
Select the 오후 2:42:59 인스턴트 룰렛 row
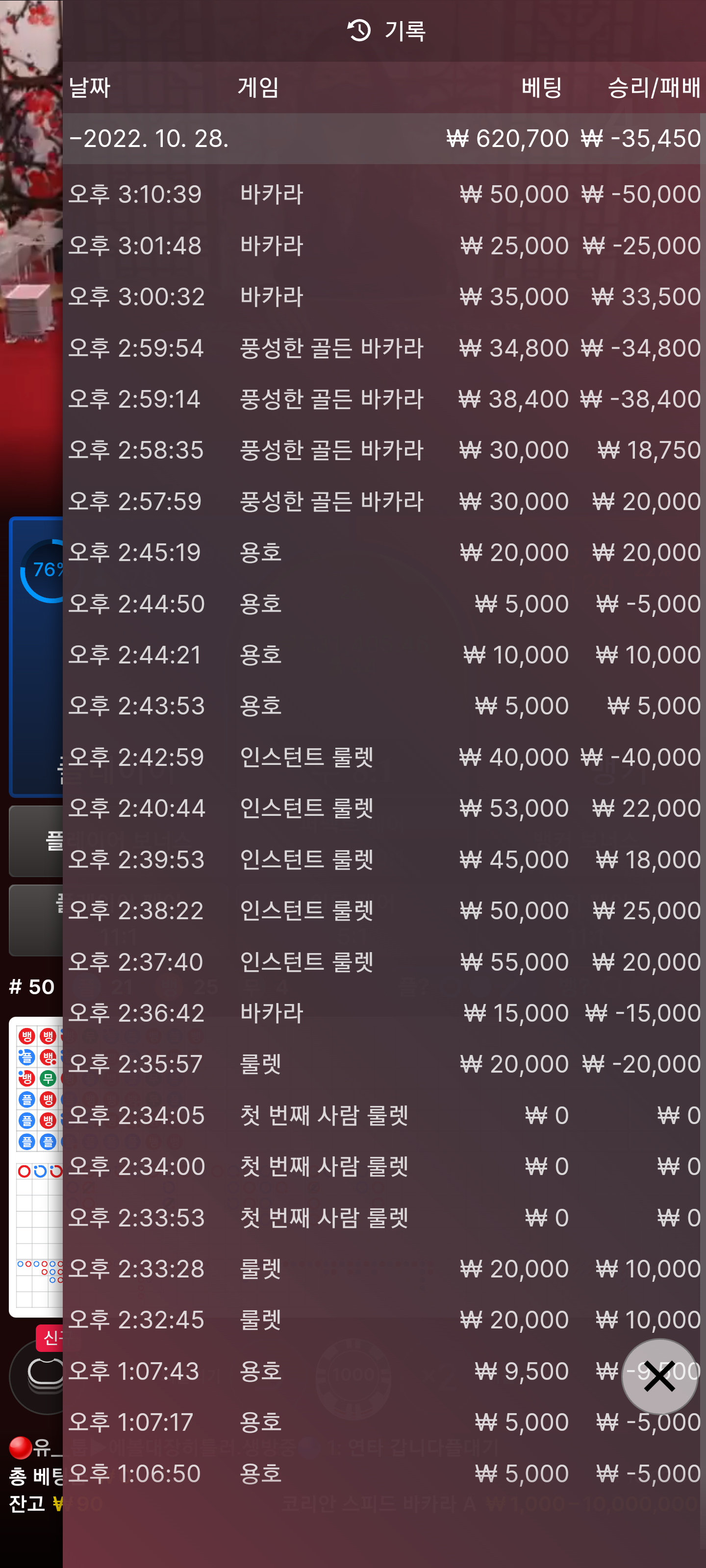pyautogui.click(x=384, y=757)
